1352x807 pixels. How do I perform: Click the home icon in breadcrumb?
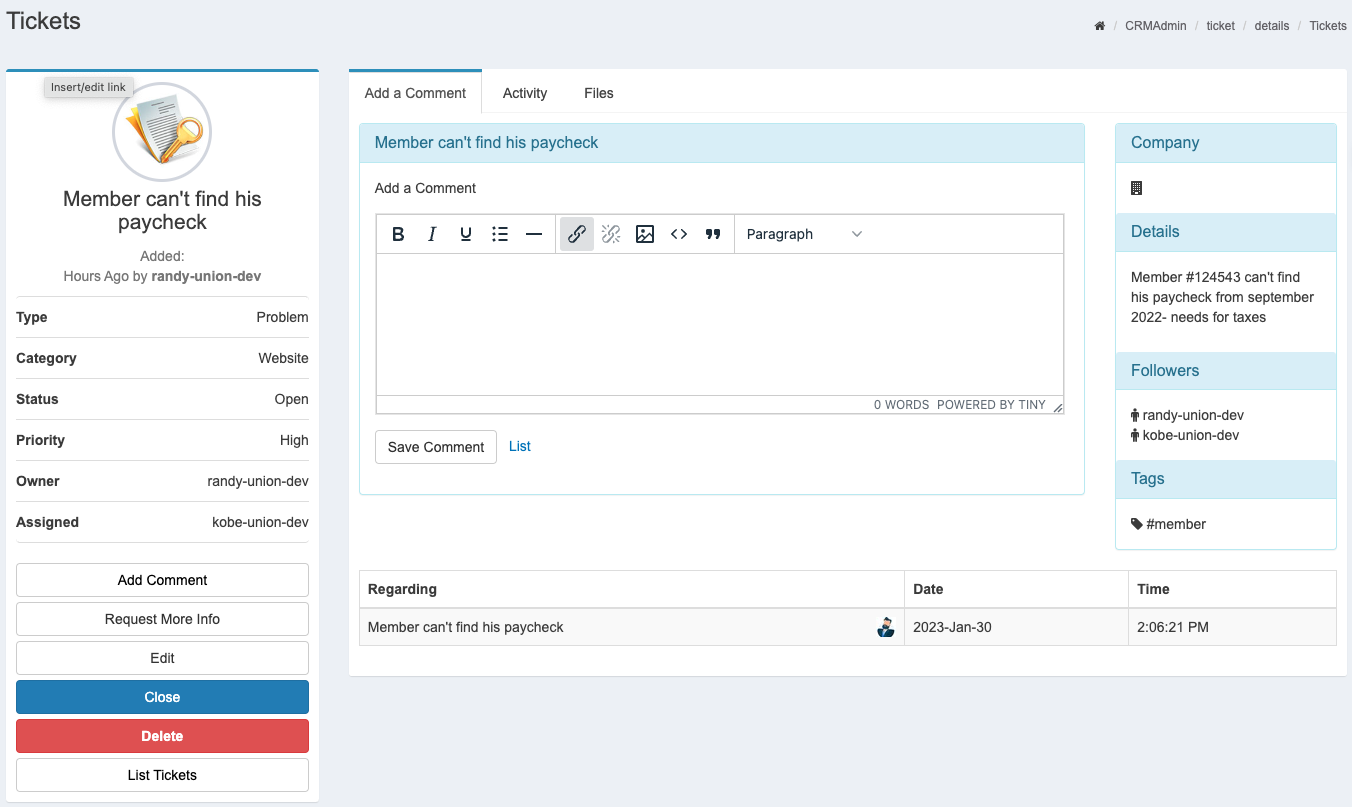(1100, 26)
